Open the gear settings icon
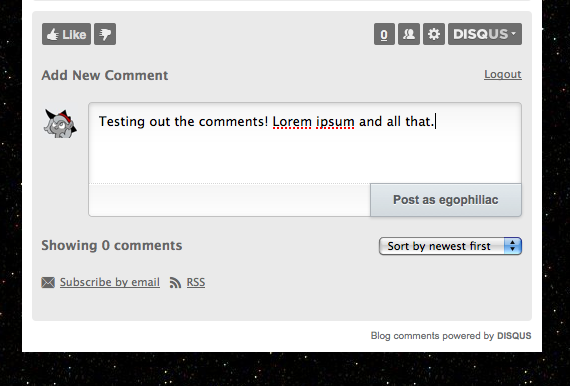This screenshot has width=570, height=386. 434,34
